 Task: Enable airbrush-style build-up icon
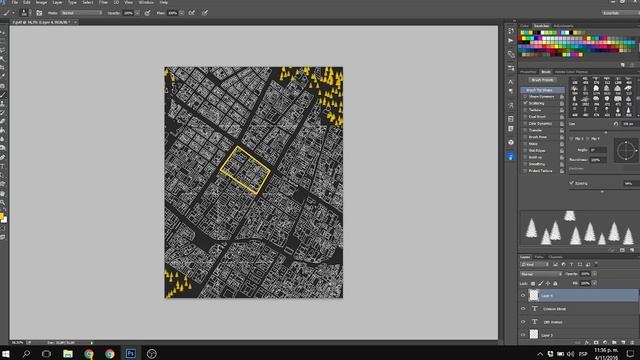(191, 13)
